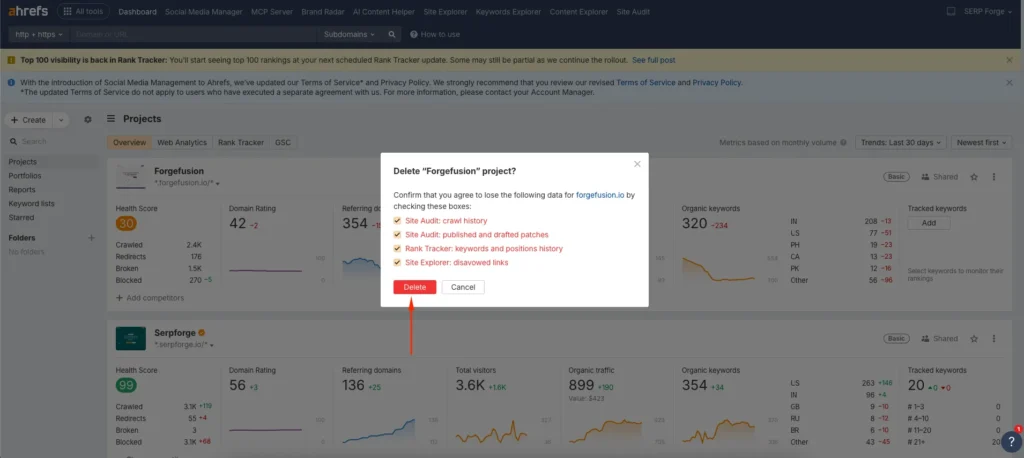Toggle the sidebar hamburger icon next to Projects
Image resolution: width=1024 pixels, height=458 pixels.
click(x=111, y=119)
